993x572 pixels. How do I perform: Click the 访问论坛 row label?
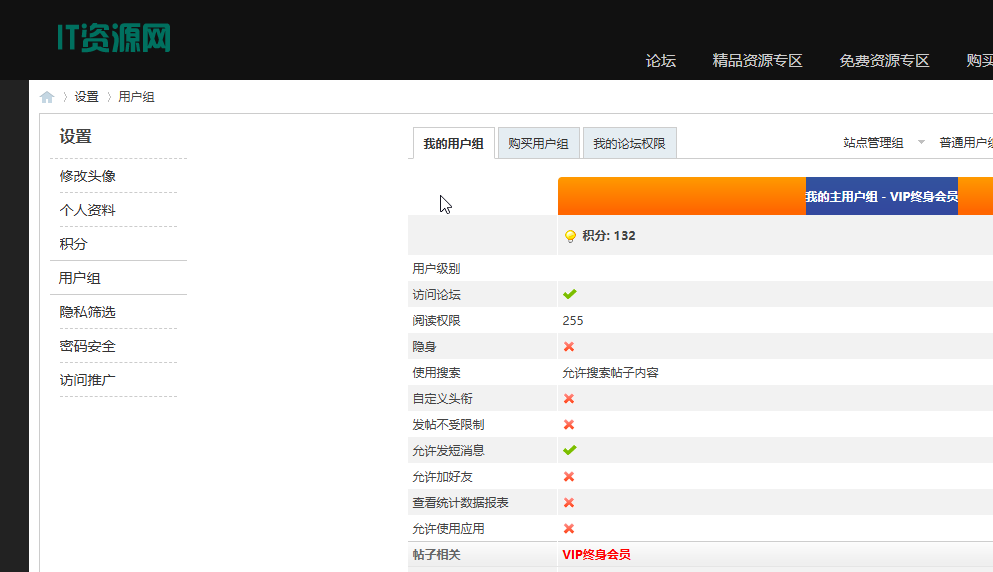click(x=436, y=295)
